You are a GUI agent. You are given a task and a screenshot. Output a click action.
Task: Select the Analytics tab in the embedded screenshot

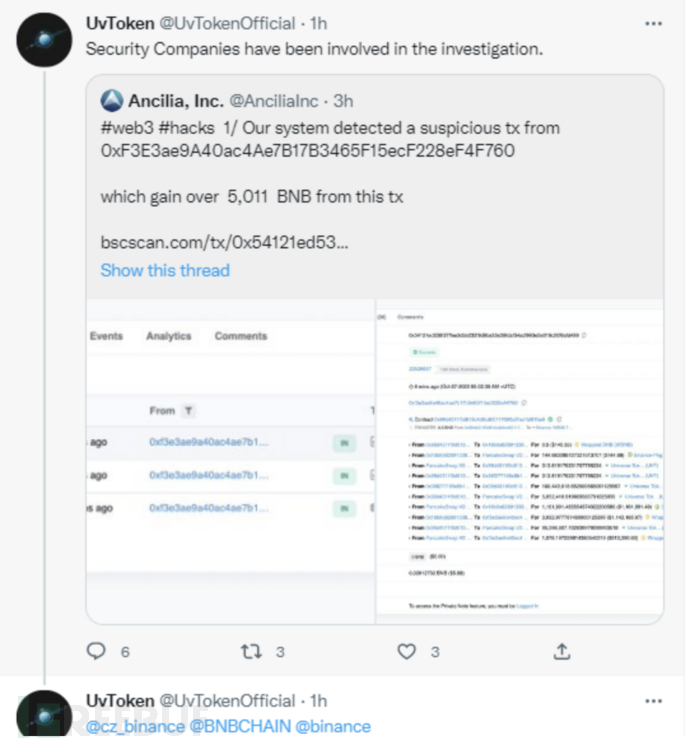(x=168, y=336)
